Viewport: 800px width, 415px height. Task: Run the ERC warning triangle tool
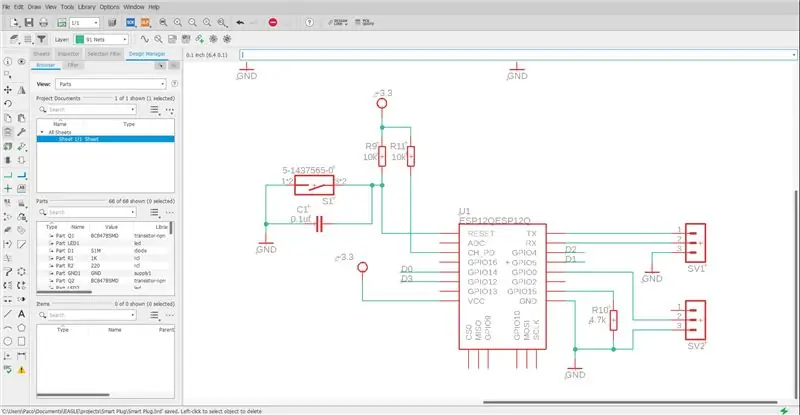(21, 370)
